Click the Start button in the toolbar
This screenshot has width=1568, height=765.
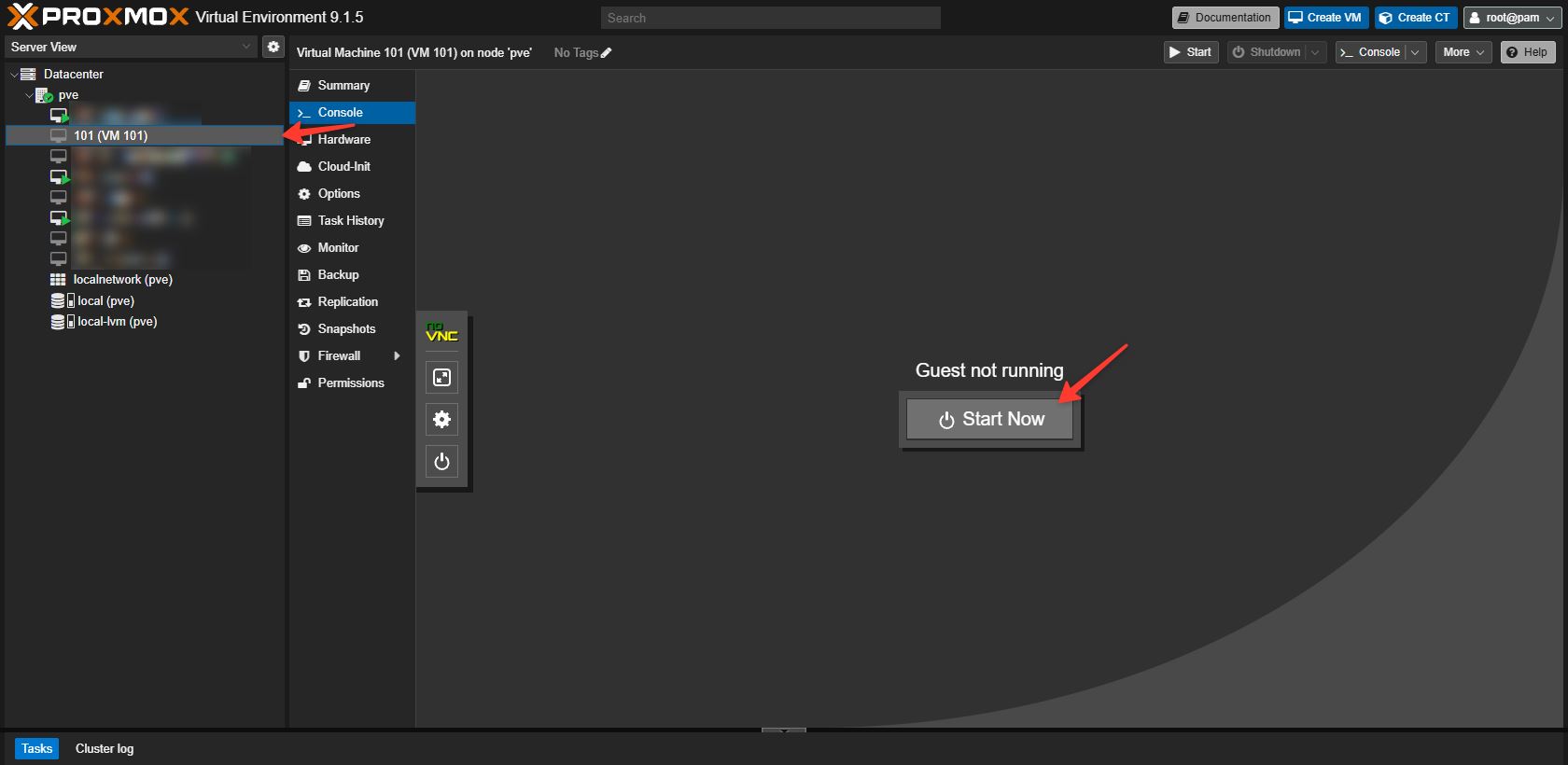pos(1191,52)
